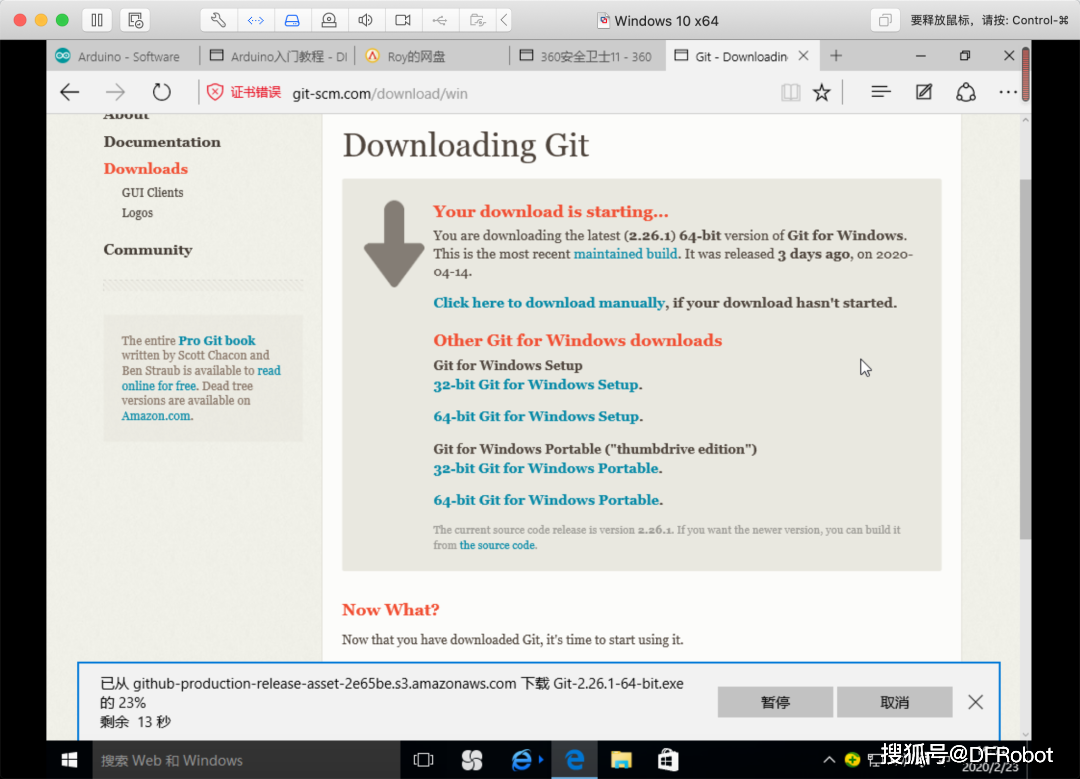The width and height of the screenshot is (1080, 779).
Task: Click the share icon in the Edge toolbar
Action: pos(966,92)
